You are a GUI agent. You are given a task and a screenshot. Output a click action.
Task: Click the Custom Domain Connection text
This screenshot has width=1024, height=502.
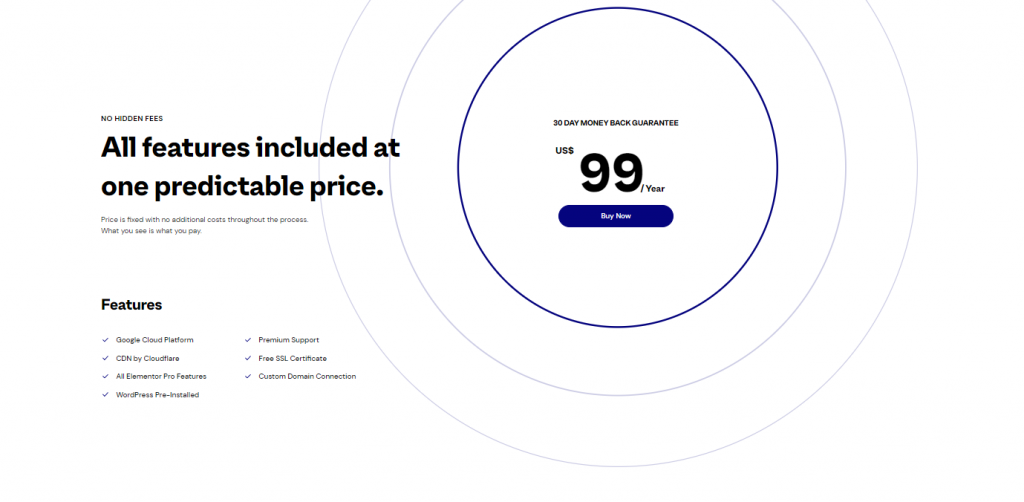coord(307,377)
